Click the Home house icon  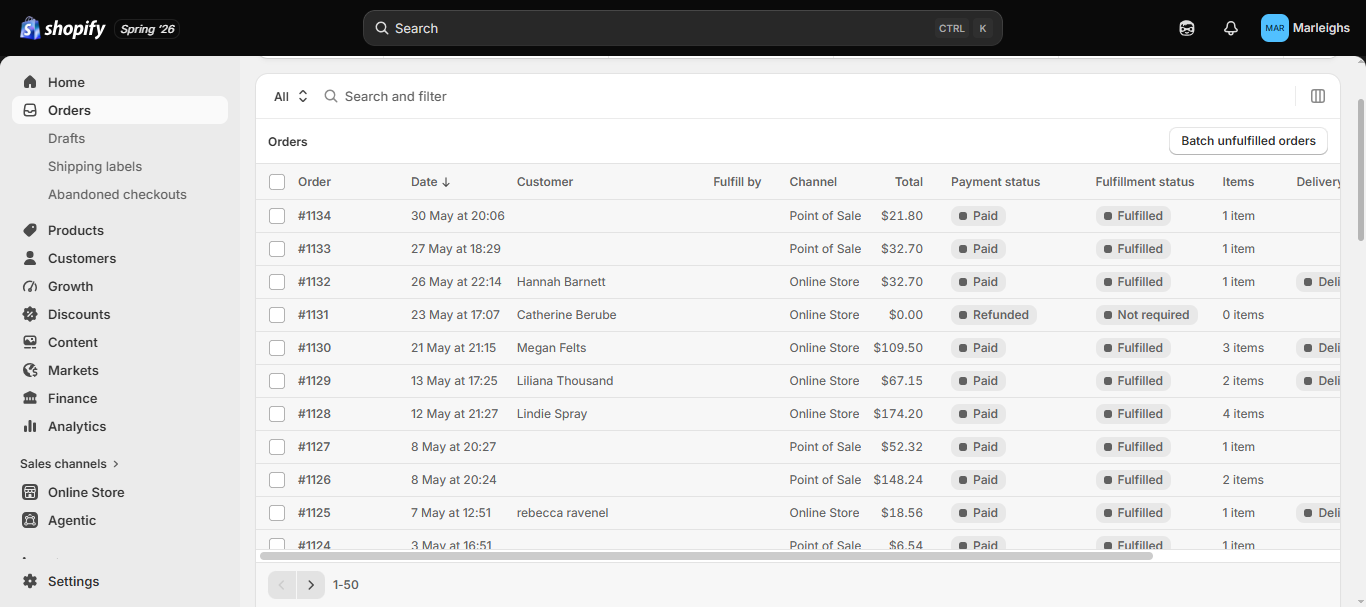pyautogui.click(x=30, y=82)
